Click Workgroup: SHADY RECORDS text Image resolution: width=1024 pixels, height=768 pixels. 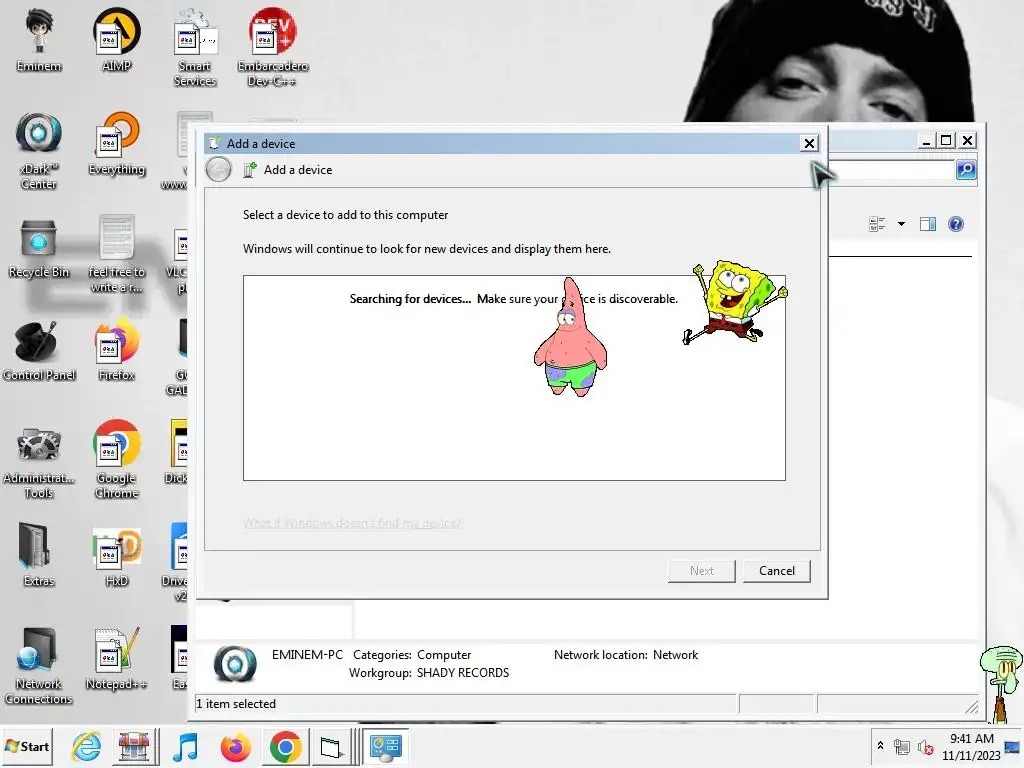(x=429, y=673)
